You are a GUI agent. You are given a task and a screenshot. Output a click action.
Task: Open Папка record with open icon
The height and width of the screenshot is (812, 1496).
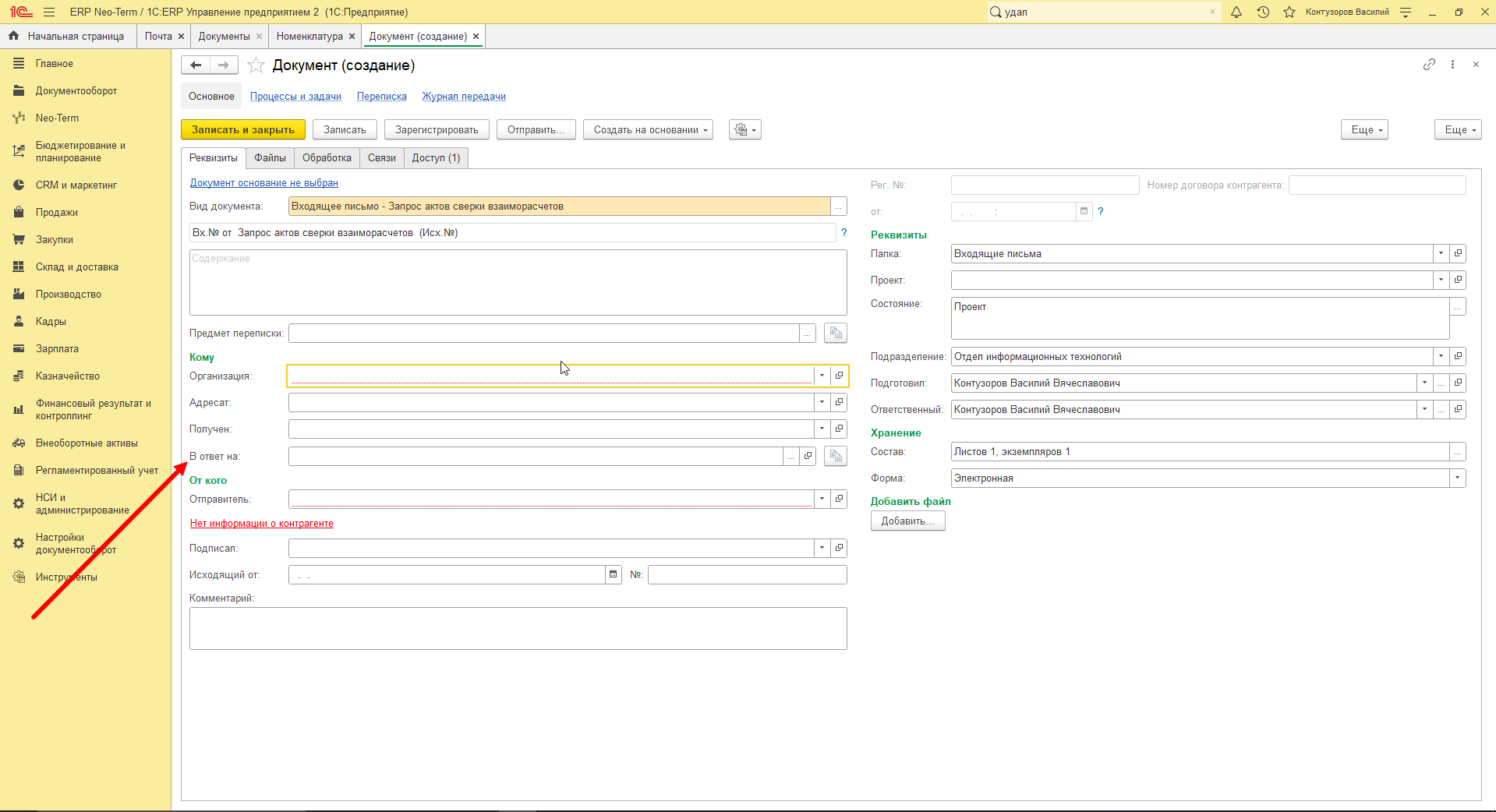click(x=1458, y=253)
